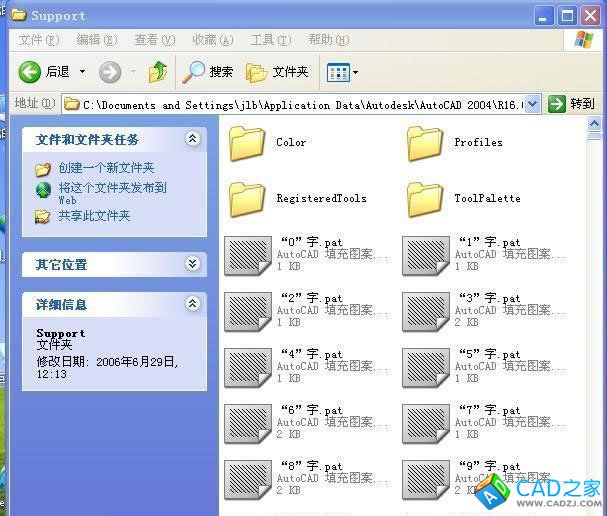Open the 文件(F) menu

point(39,40)
